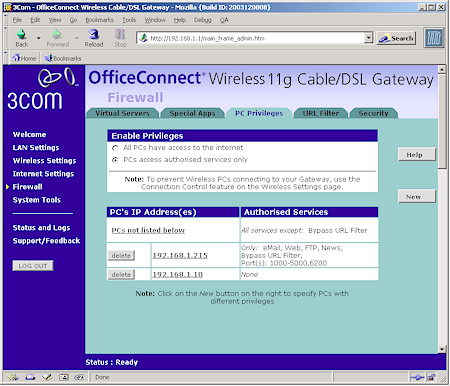
Task: Click the New button
Action: click(x=417, y=197)
